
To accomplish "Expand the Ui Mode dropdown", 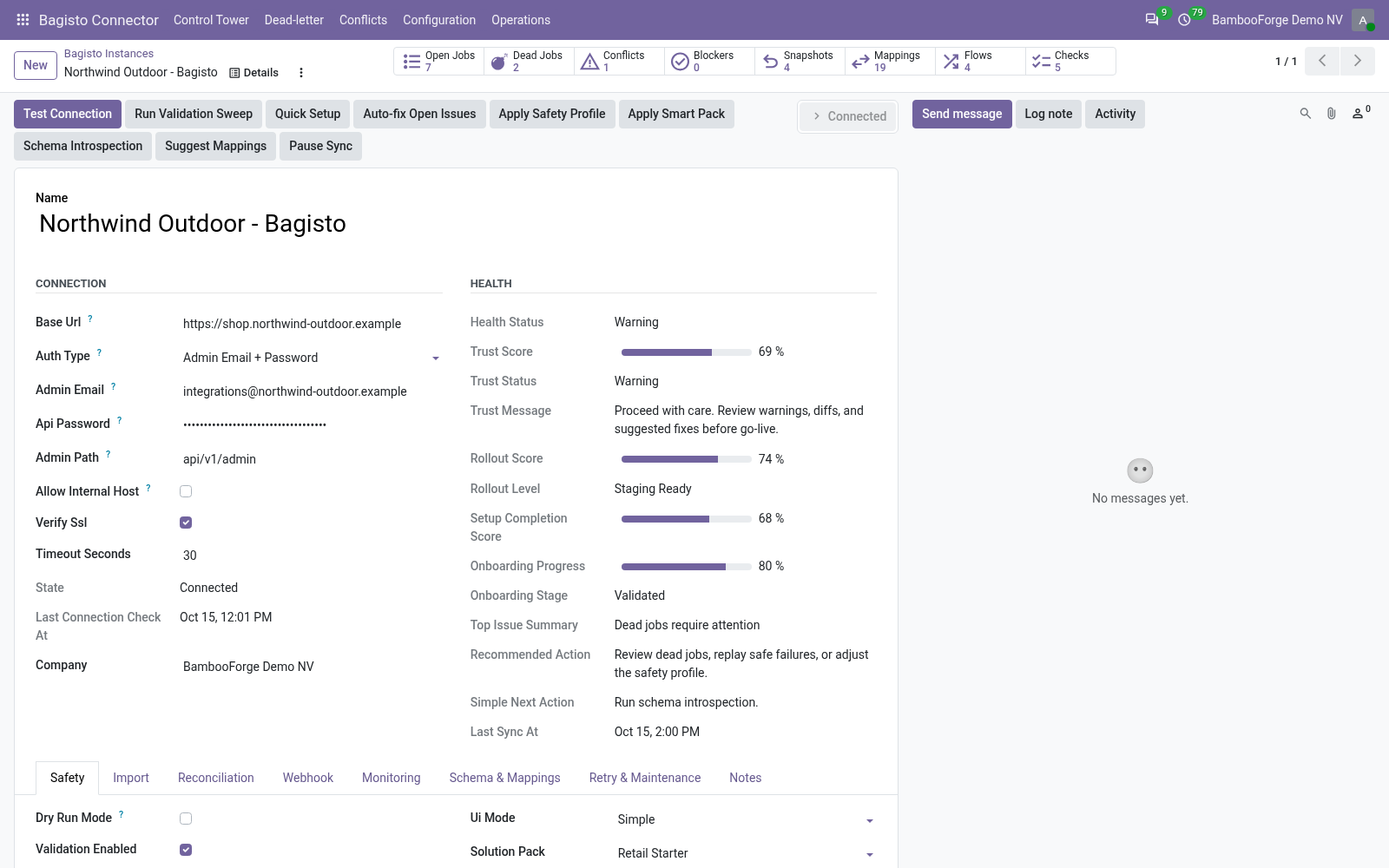I will [746, 819].
